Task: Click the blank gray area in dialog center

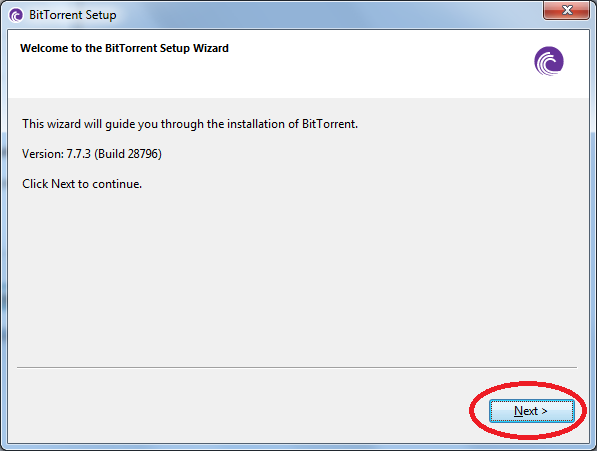Action: [x=297, y=274]
